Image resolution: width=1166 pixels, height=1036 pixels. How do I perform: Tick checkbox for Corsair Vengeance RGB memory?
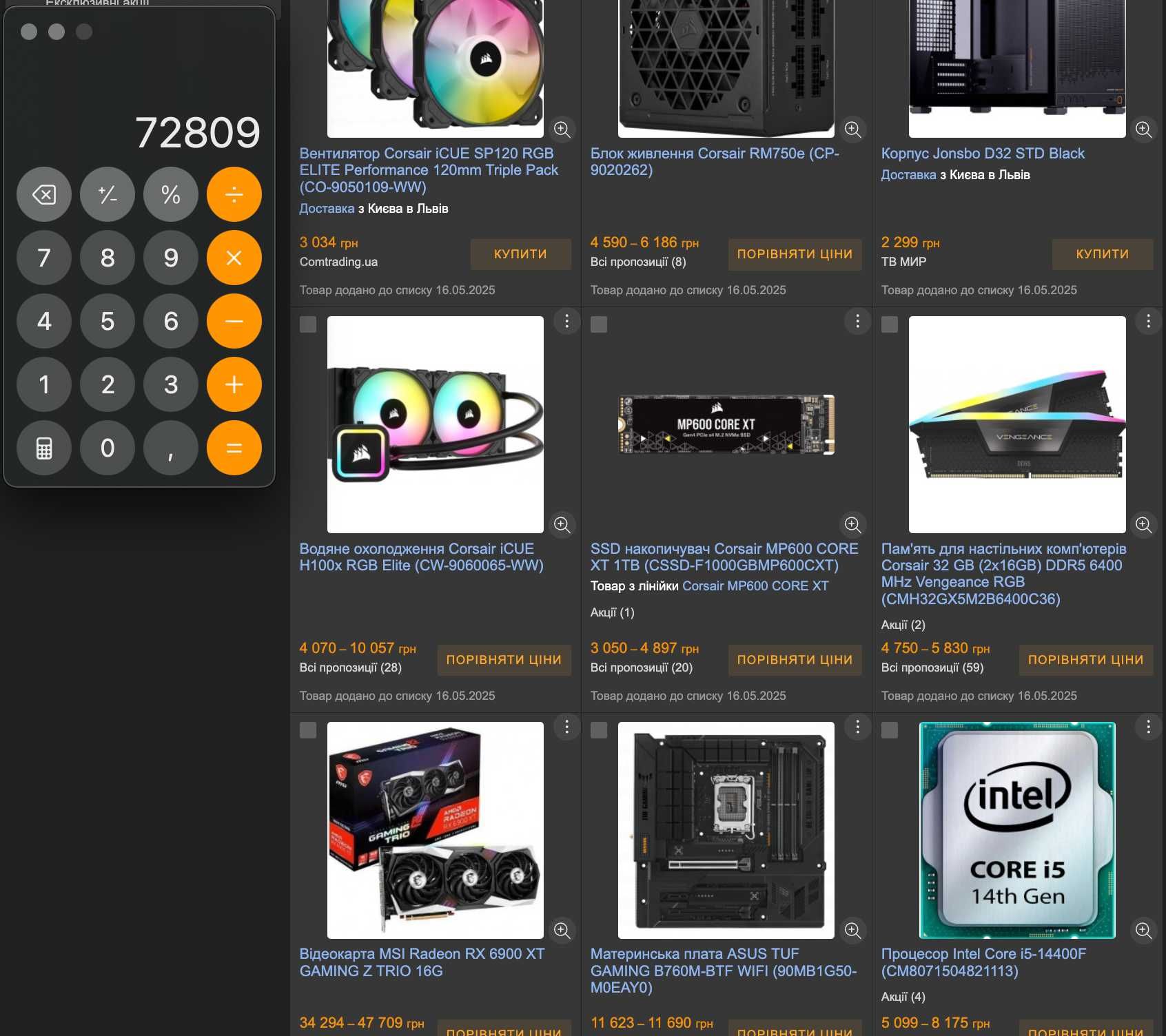click(890, 324)
